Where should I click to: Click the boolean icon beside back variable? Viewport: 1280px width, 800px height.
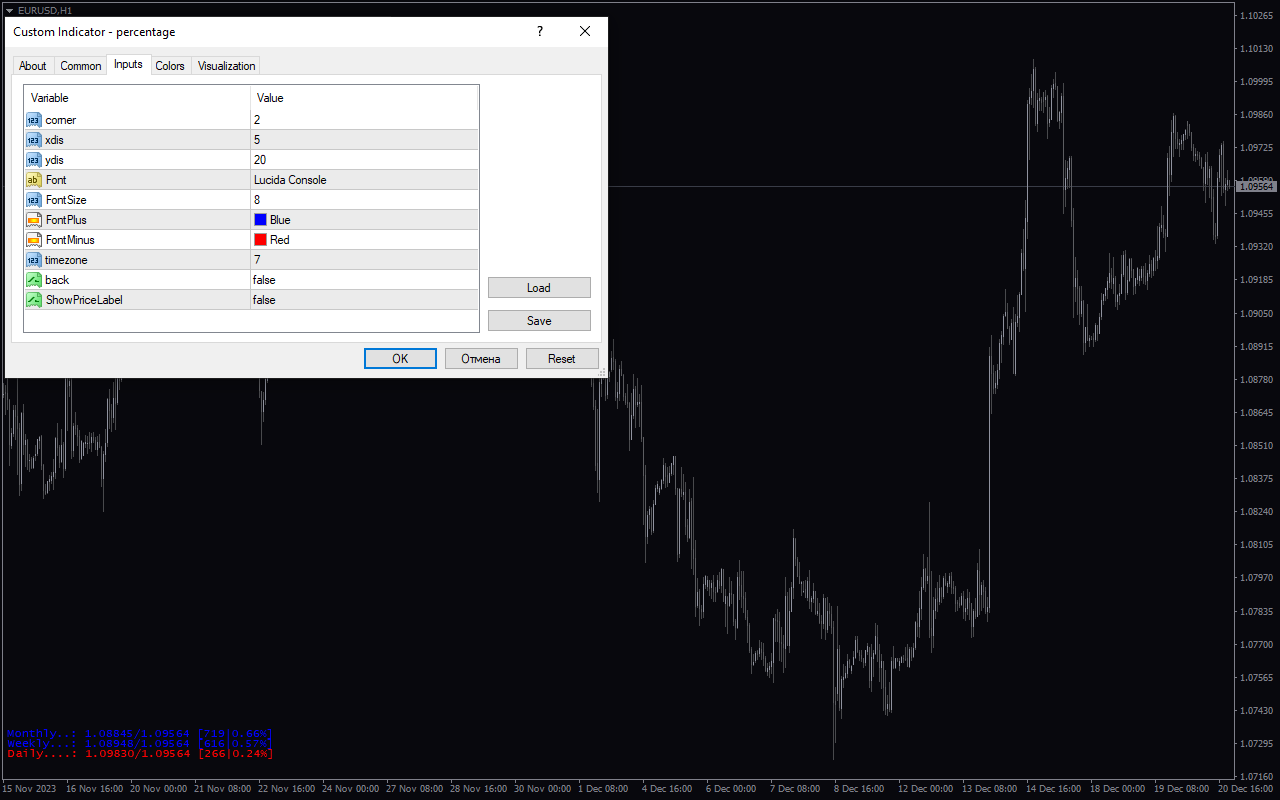click(34, 280)
